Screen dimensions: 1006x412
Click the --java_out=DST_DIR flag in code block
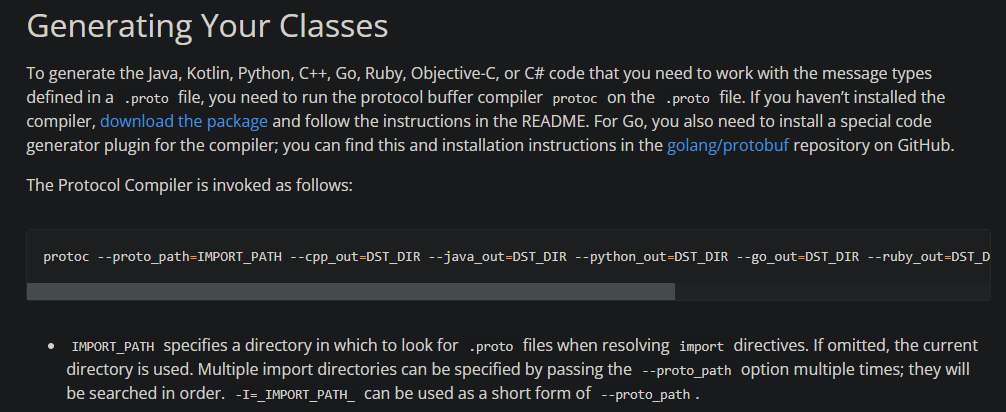[x=497, y=257]
